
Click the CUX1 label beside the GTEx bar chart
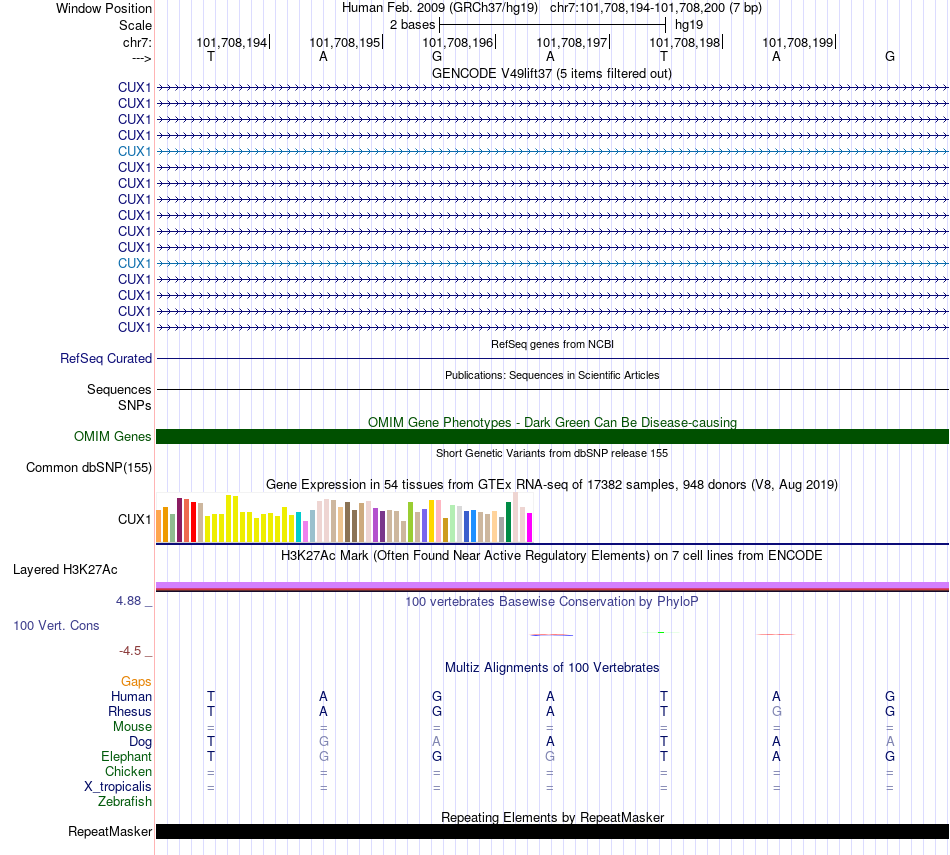click(135, 519)
